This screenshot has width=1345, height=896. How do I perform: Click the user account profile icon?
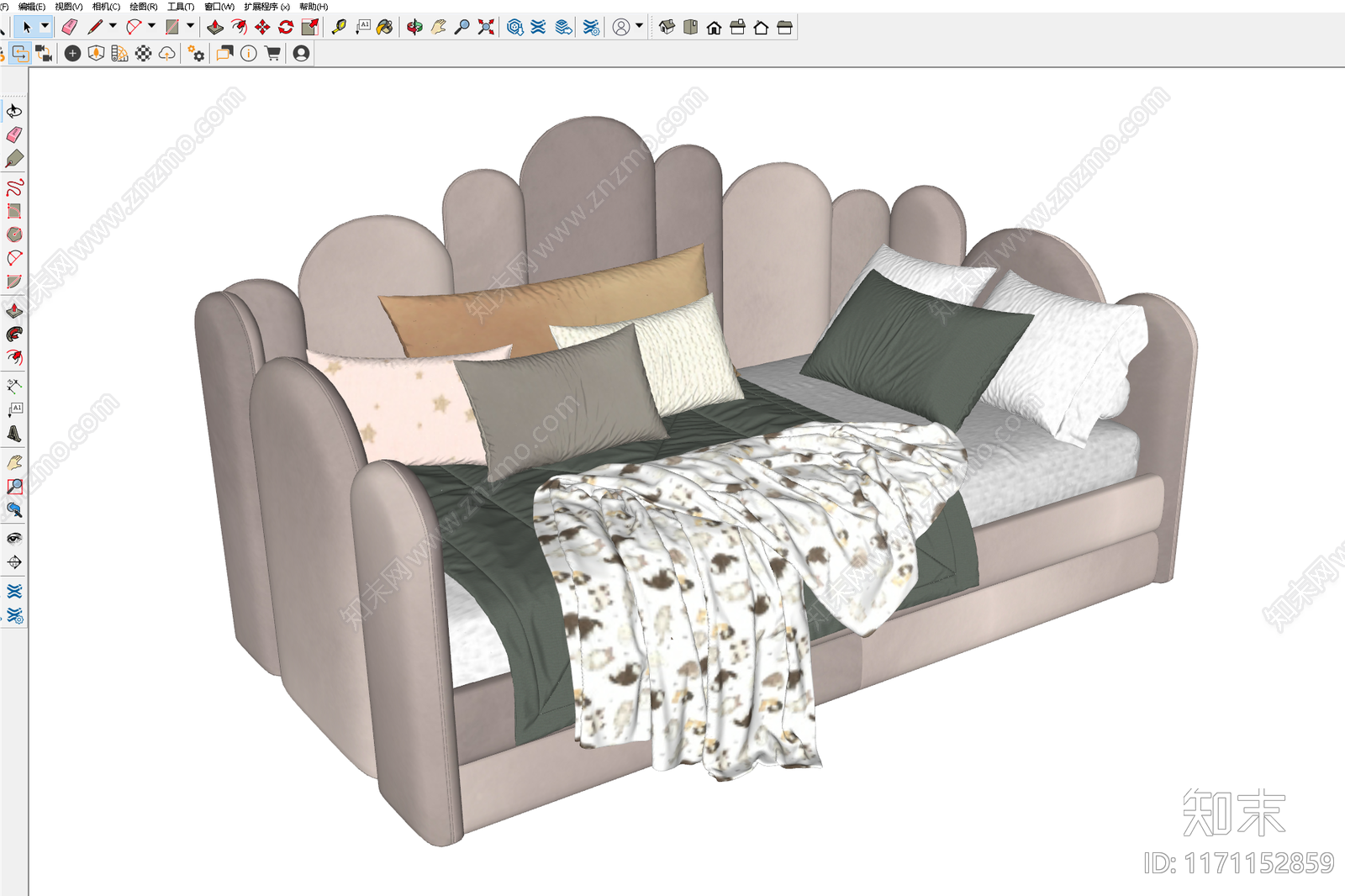click(621, 28)
